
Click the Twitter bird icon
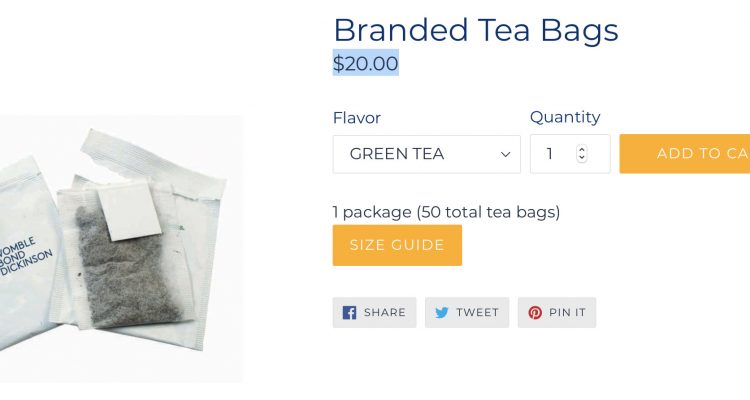(x=441, y=313)
